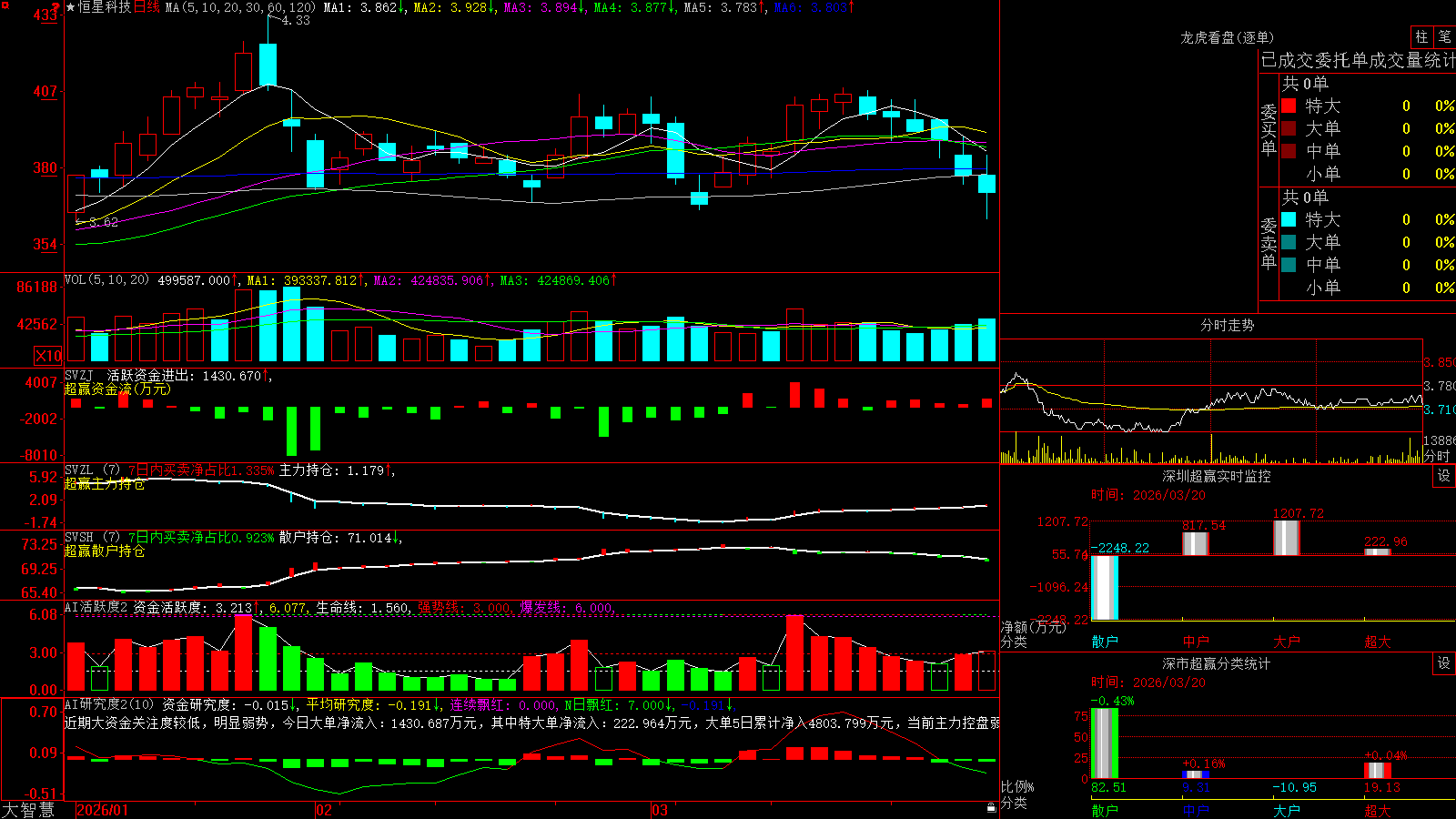Viewport: 1456px width, 819px height.
Task: Click the 散户持仓: 71.014 value
Action: pos(338,538)
